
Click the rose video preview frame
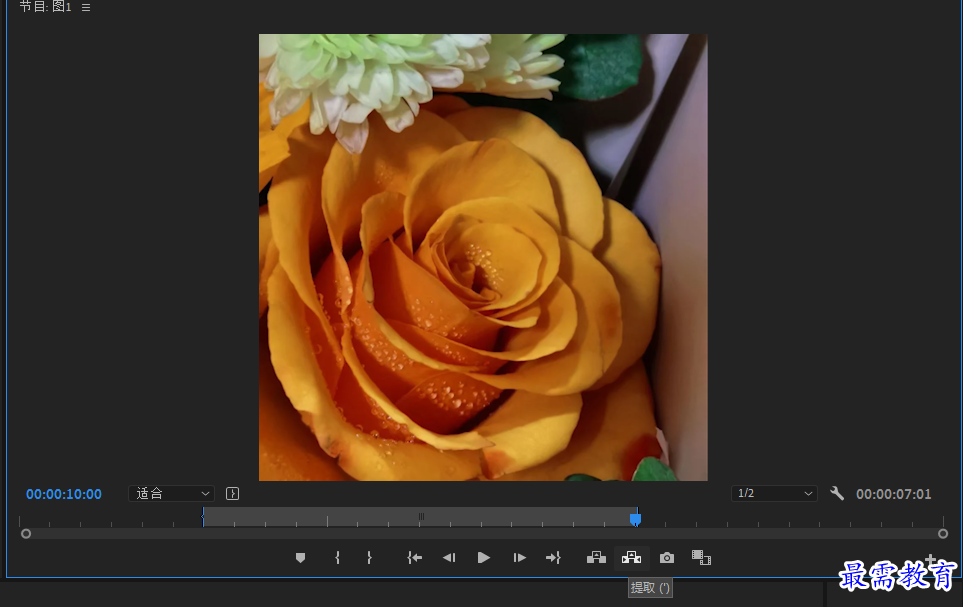[x=483, y=257]
